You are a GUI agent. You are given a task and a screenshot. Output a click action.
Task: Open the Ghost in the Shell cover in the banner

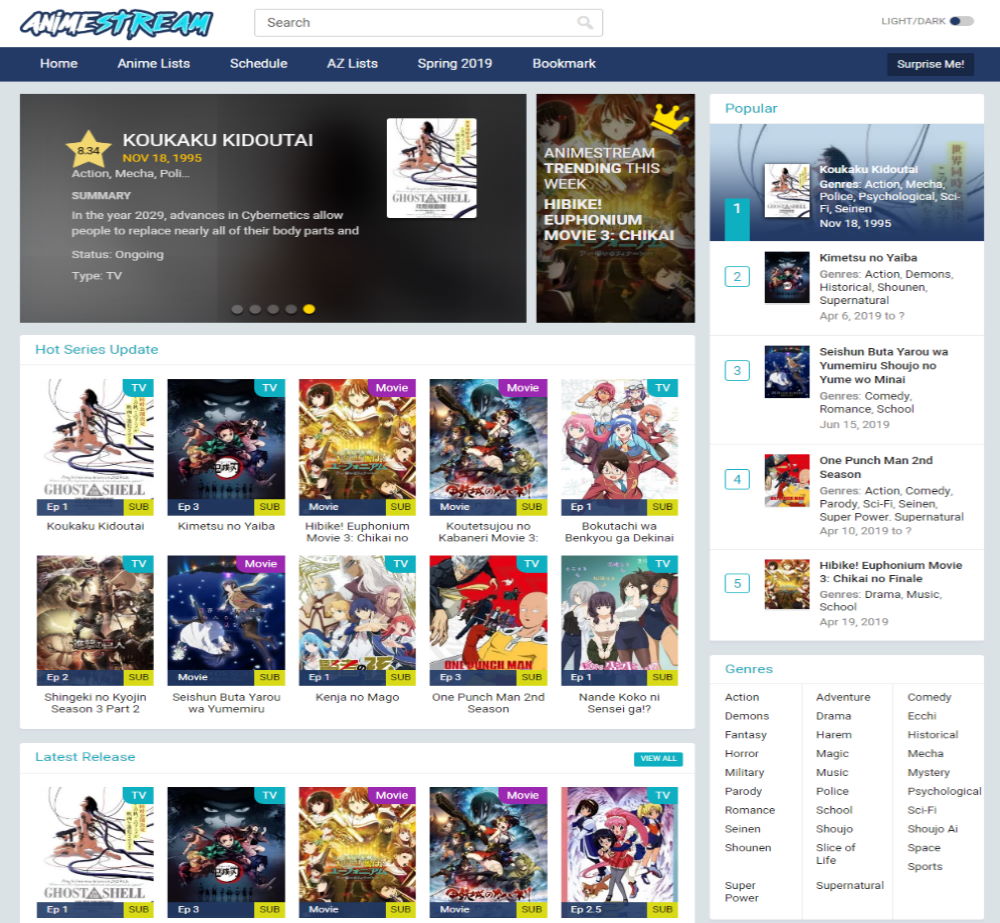pyautogui.click(x=432, y=168)
